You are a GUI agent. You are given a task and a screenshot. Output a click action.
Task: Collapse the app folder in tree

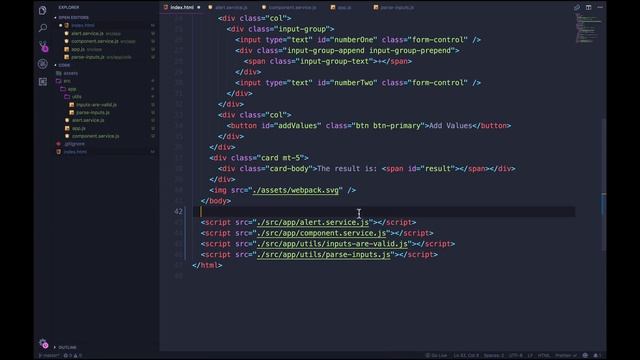pos(72,89)
